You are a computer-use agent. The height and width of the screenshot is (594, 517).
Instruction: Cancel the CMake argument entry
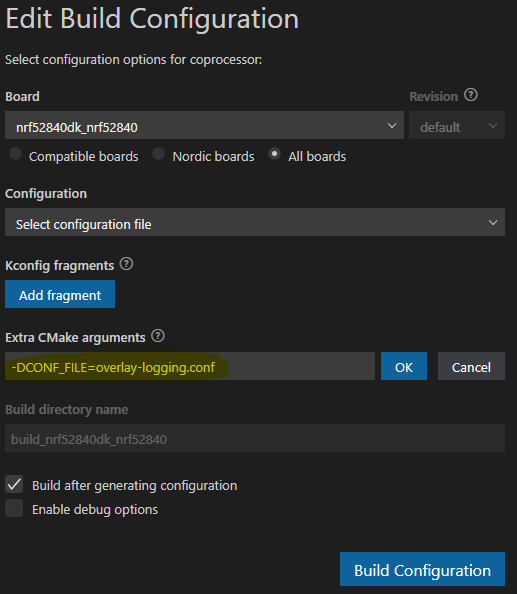(x=471, y=366)
